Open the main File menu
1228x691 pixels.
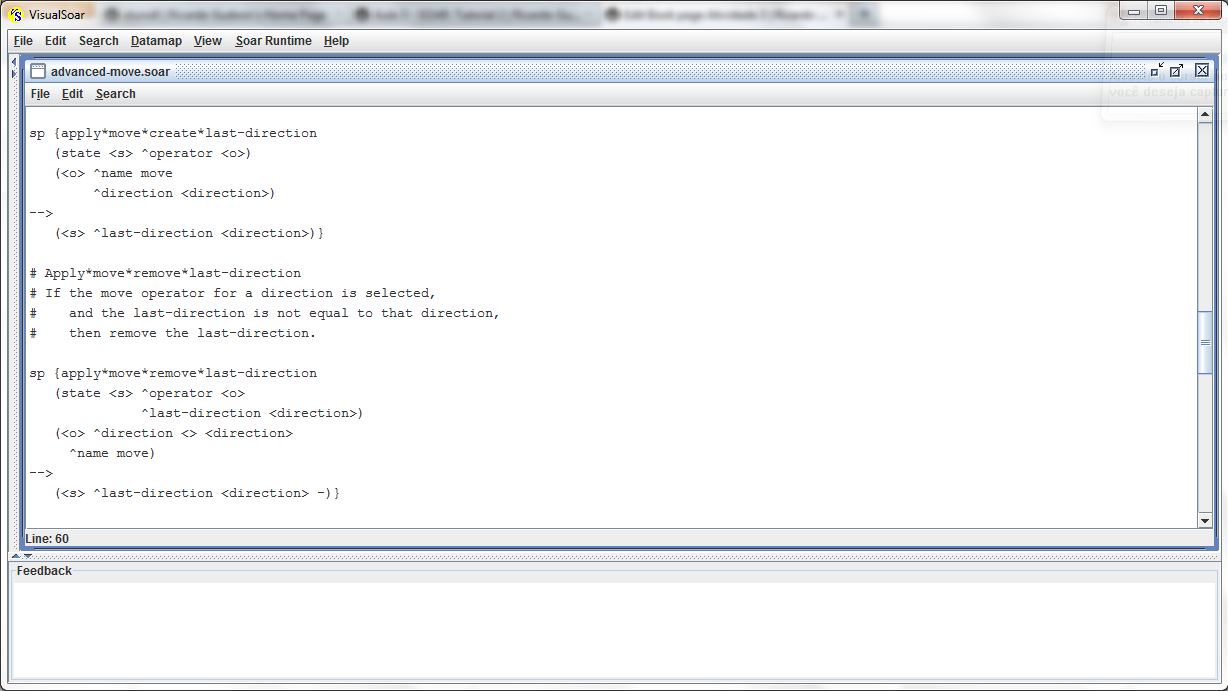(23, 41)
